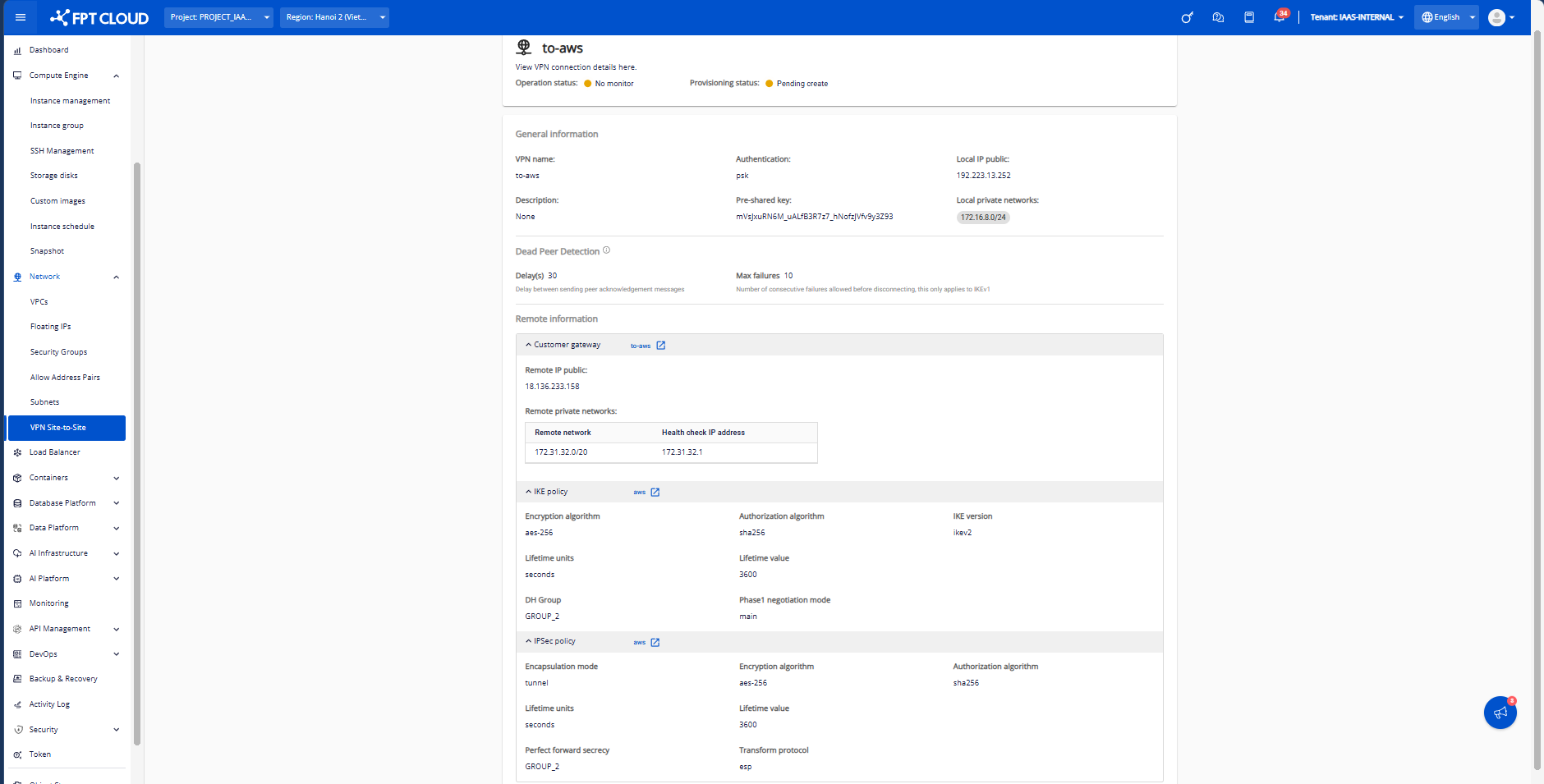Open the documentation book icon
This screenshot has width=1544, height=784.
pos(1249,17)
